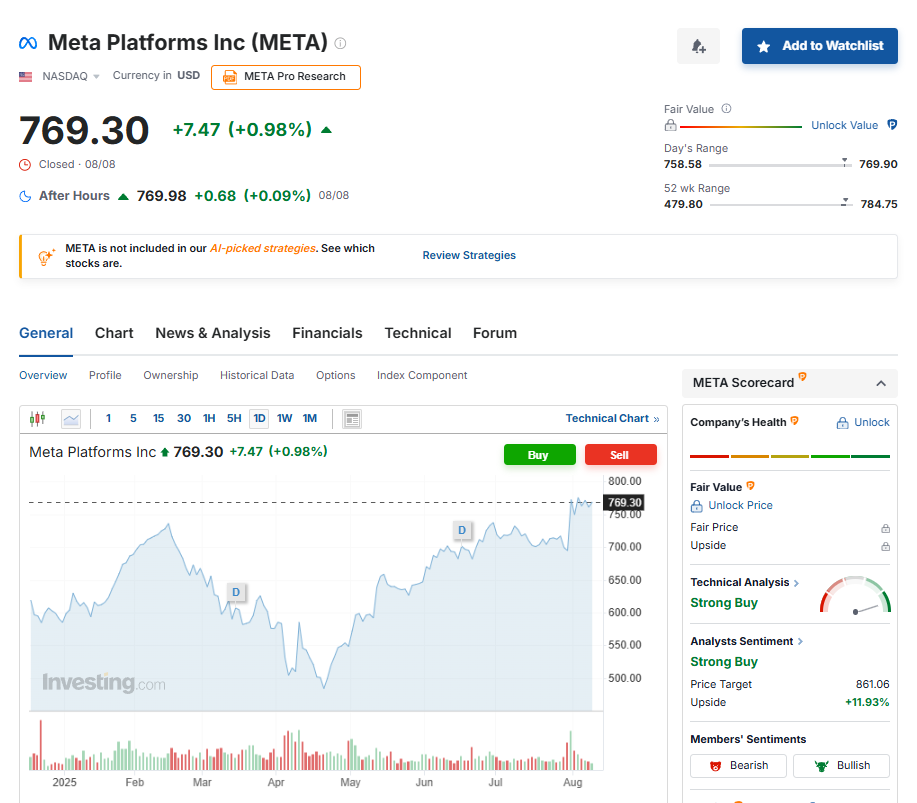This screenshot has height=803, width=917.
Task: Select the 1D chart interval
Action: click(x=259, y=419)
